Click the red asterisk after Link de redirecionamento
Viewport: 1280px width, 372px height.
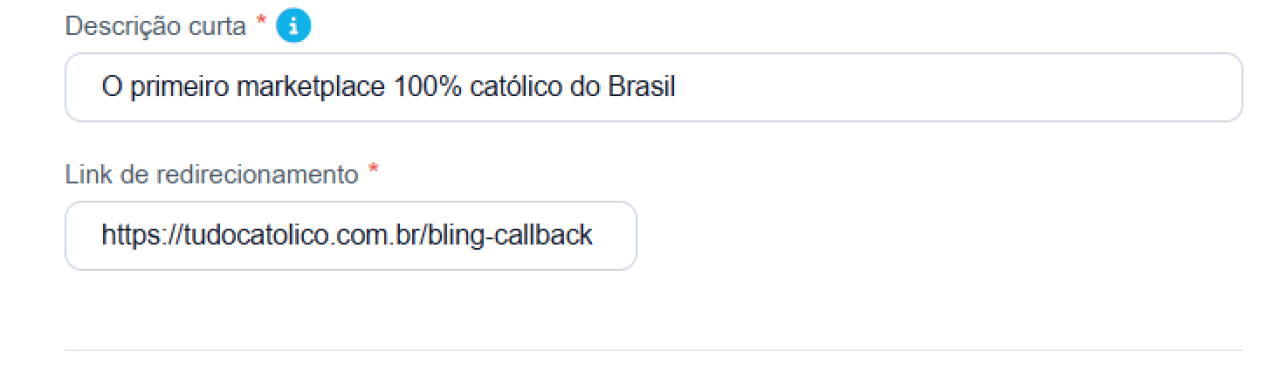tap(373, 170)
